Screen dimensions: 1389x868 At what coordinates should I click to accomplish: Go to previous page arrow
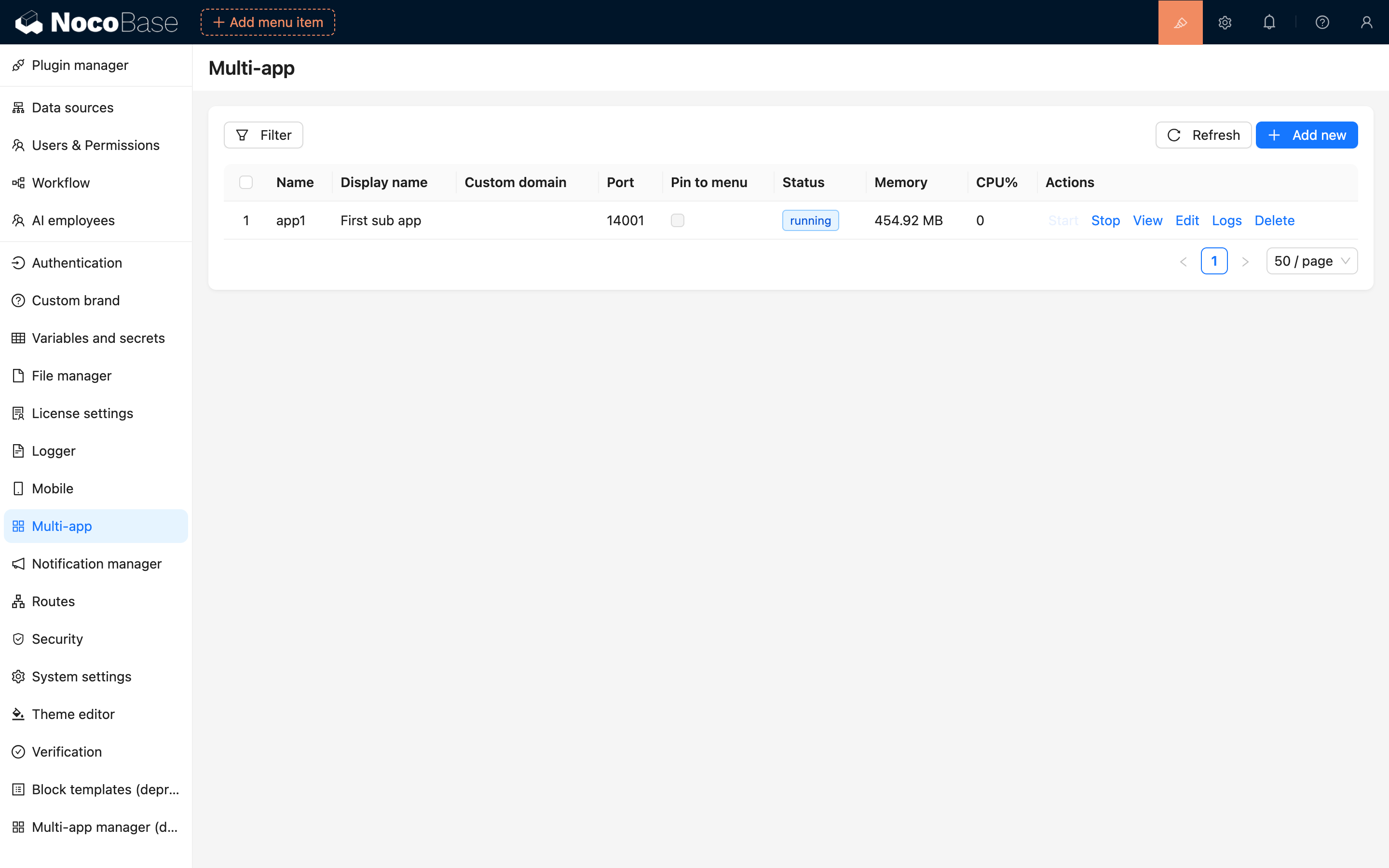pyautogui.click(x=1183, y=262)
